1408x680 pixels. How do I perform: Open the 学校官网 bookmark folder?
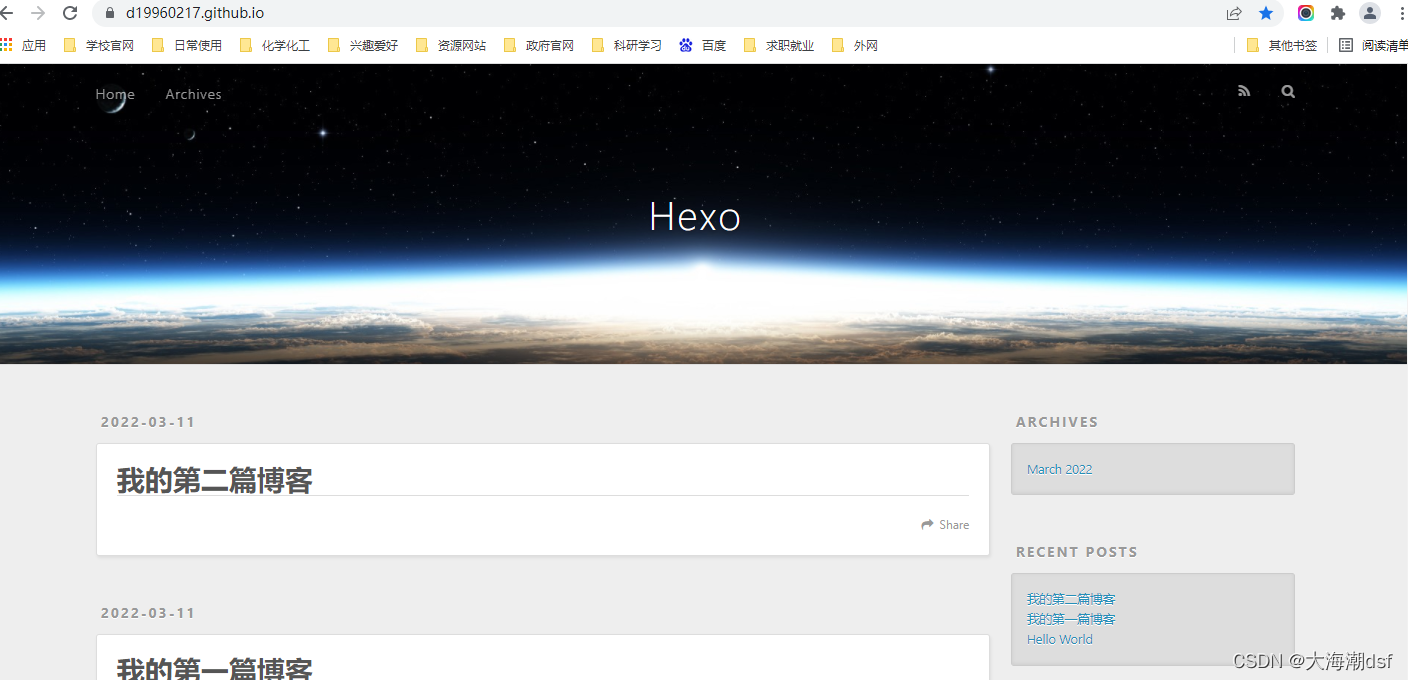tap(98, 45)
